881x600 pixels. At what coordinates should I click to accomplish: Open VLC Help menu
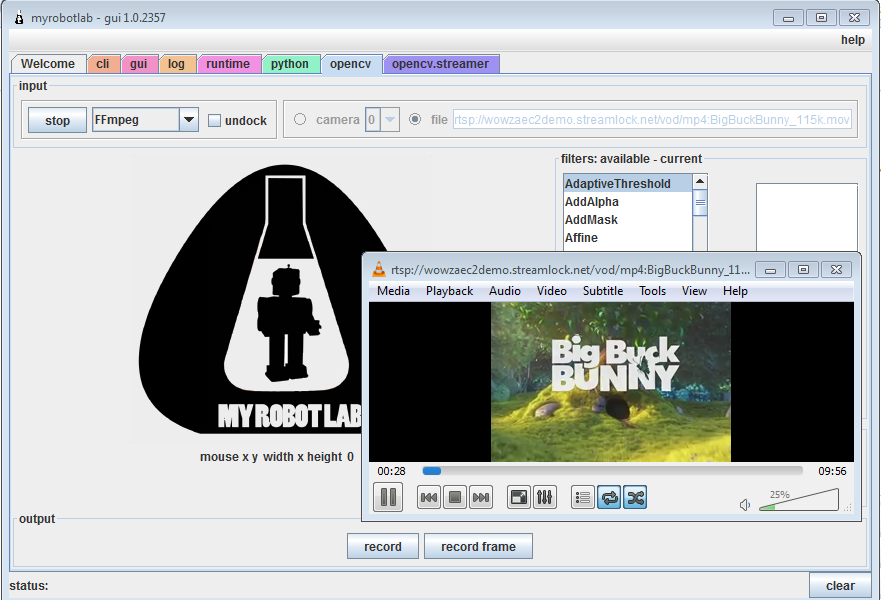pyautogui.click(x=735, y=291)
